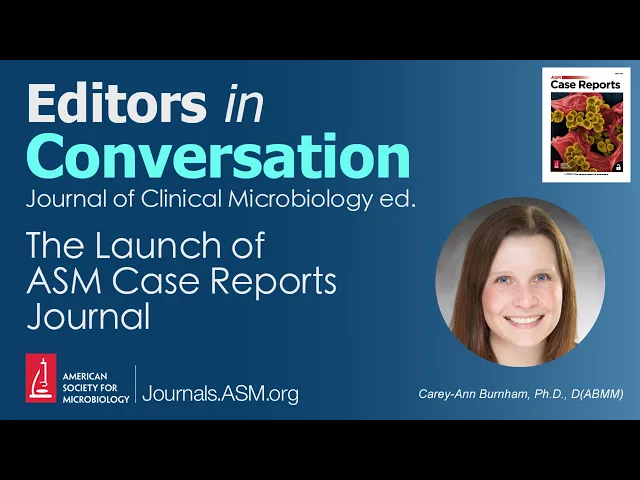Click 'Journal of Clinical Microbiology ed.' subtitle

point(220,200)
